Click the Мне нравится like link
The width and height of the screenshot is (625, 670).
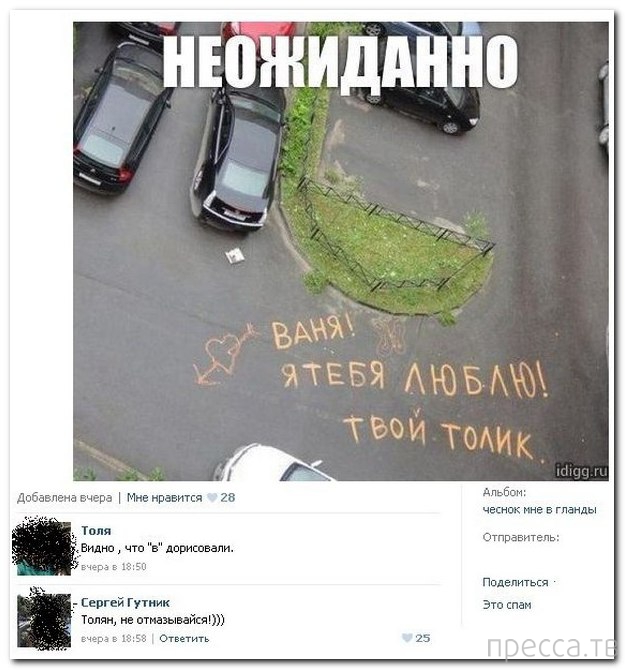tap(164, 497)
